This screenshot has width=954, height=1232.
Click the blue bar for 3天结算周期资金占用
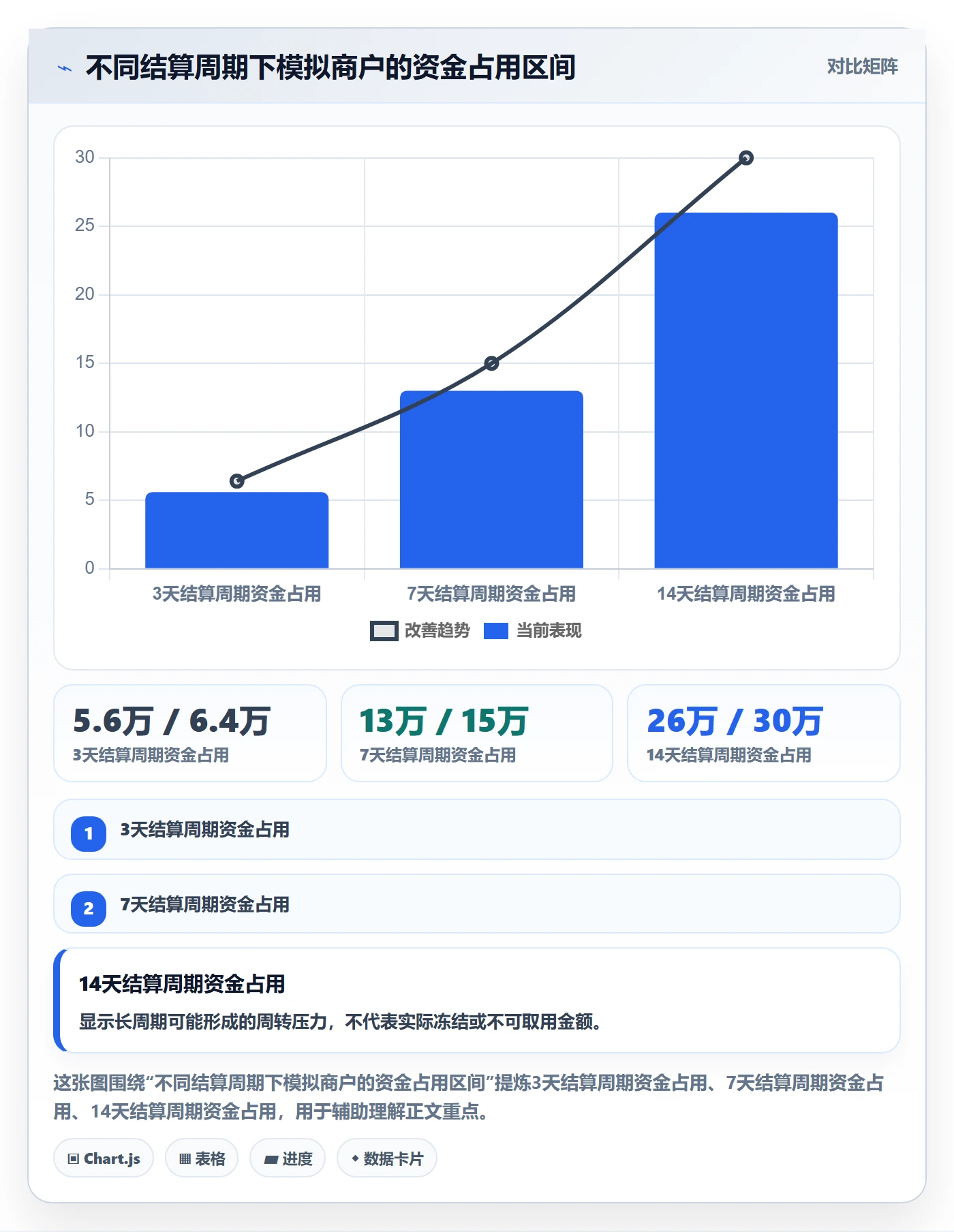click(x=236, y=530)
